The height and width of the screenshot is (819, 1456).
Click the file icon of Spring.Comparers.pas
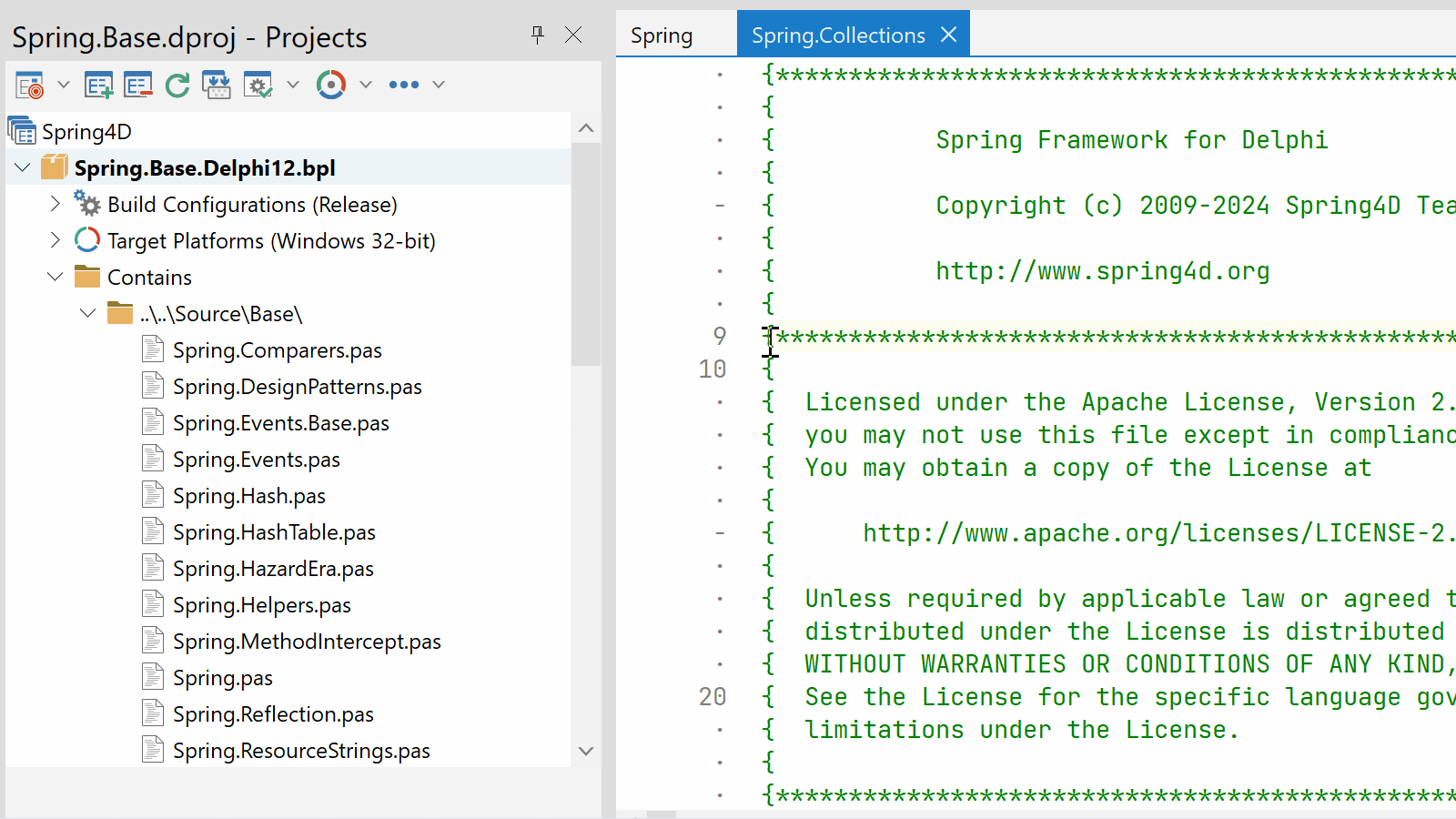(153, 349)
